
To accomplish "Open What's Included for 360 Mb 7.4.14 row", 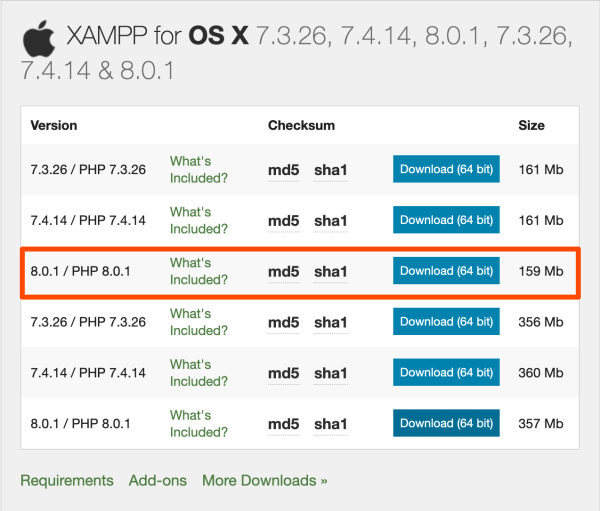I will click(199, 373).
